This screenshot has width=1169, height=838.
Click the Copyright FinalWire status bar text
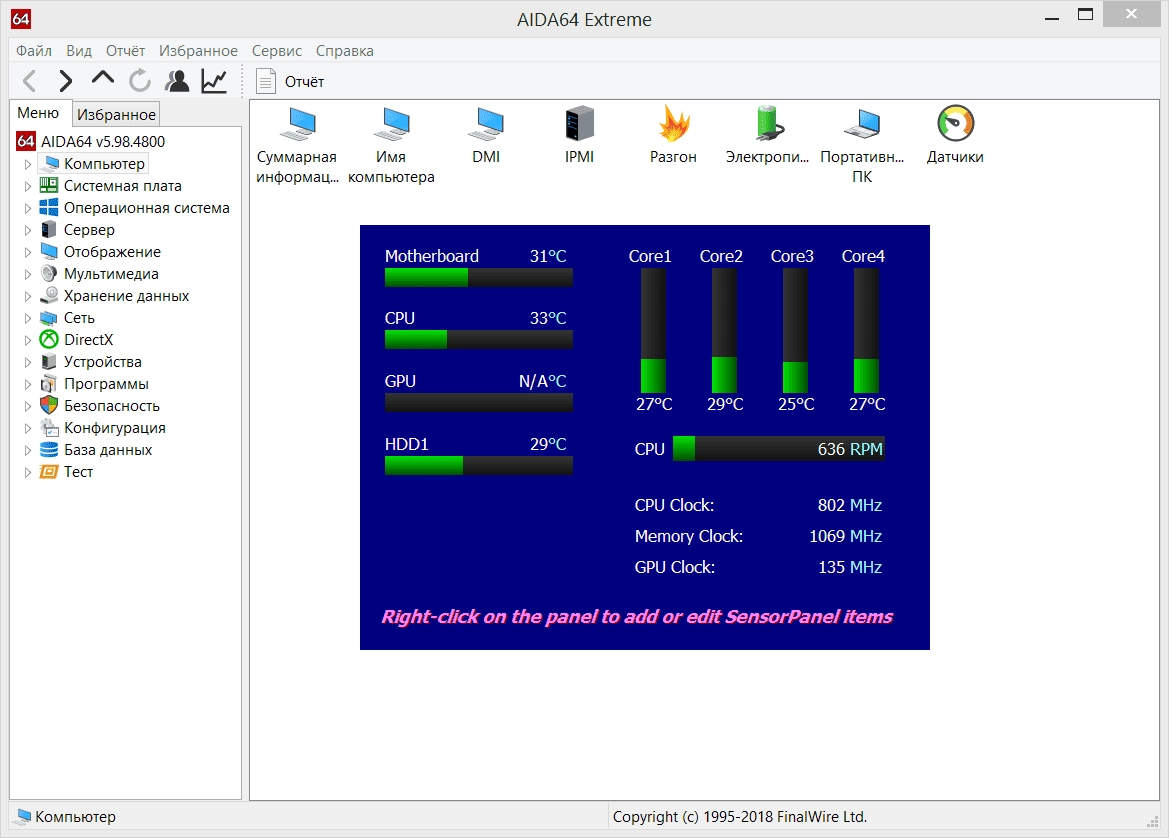coord(740,817)
